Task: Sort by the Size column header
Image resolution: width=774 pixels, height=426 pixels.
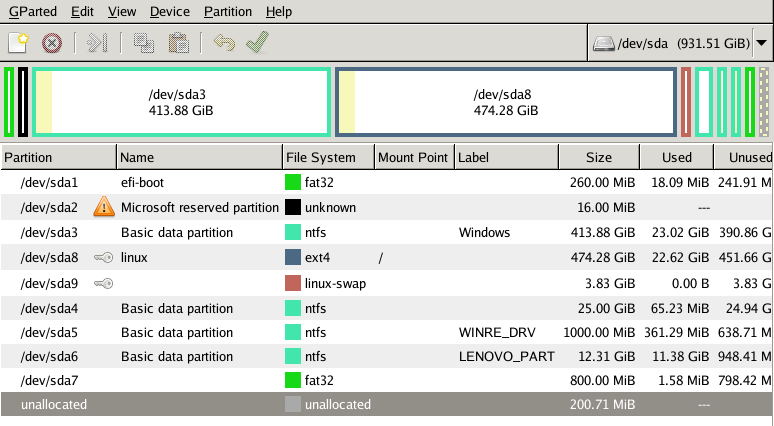Action: pyautogui.click(x=598, y=157)
